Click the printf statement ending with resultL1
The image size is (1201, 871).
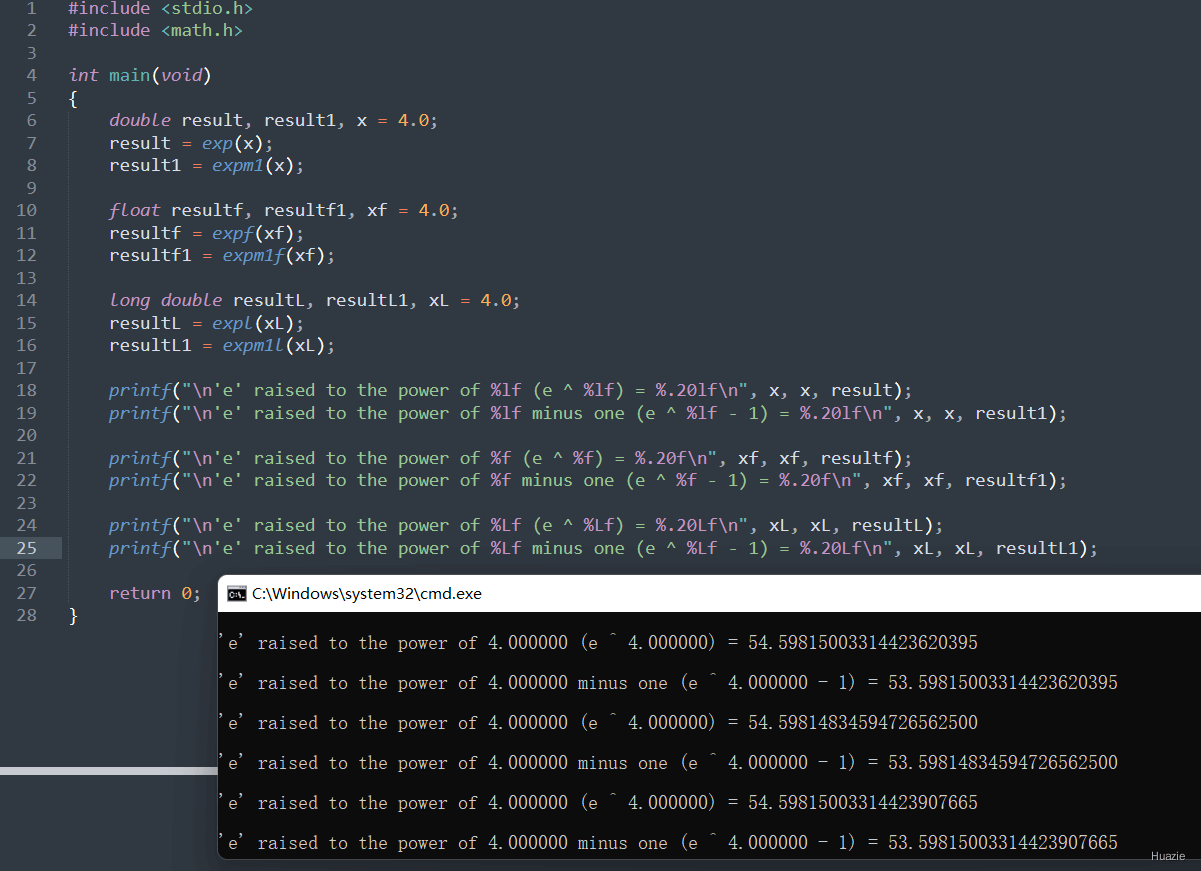(x=604, y=548)
